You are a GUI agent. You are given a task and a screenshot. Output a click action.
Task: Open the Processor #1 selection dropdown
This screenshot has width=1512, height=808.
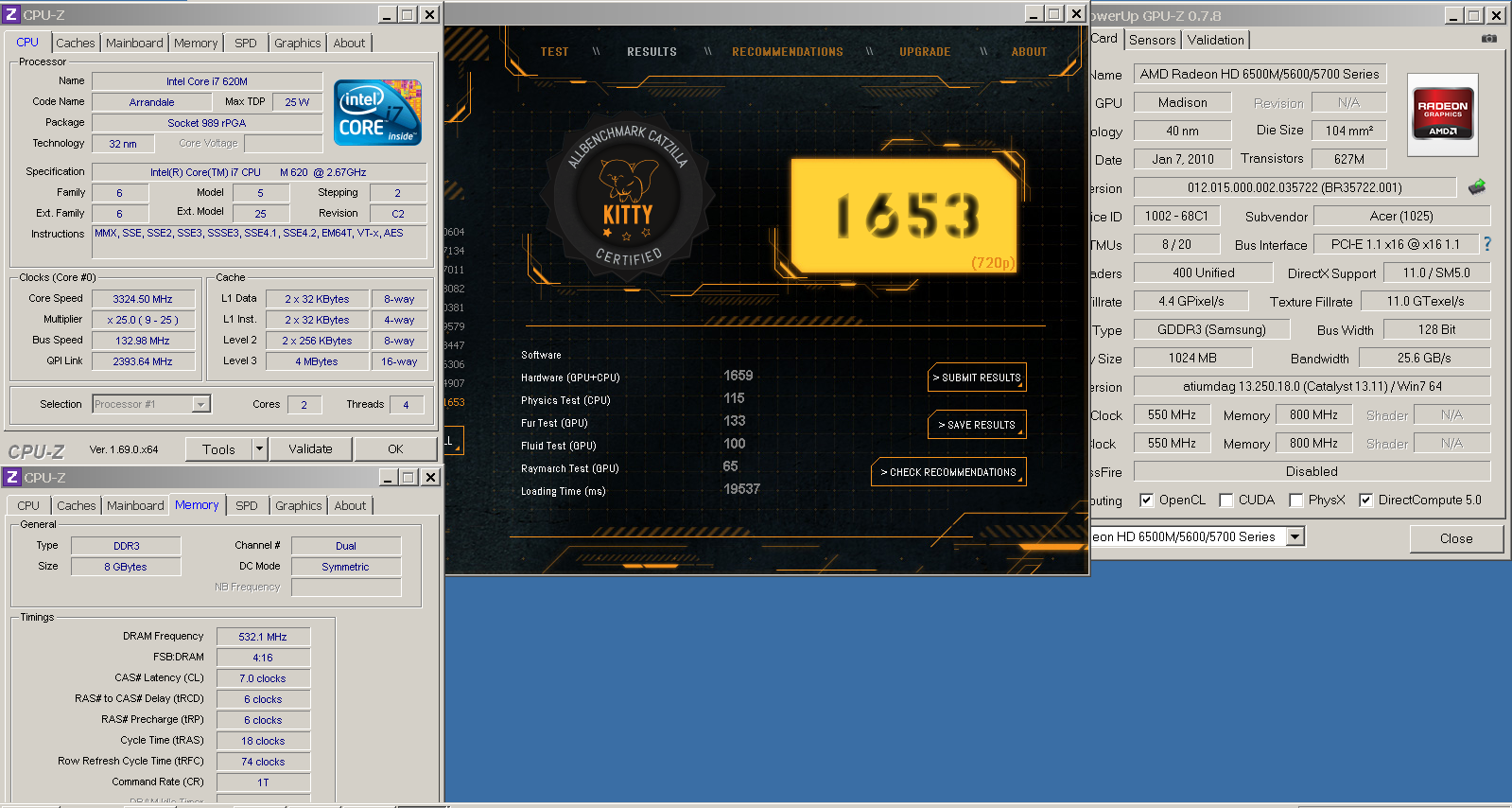(x=200, y=404)
